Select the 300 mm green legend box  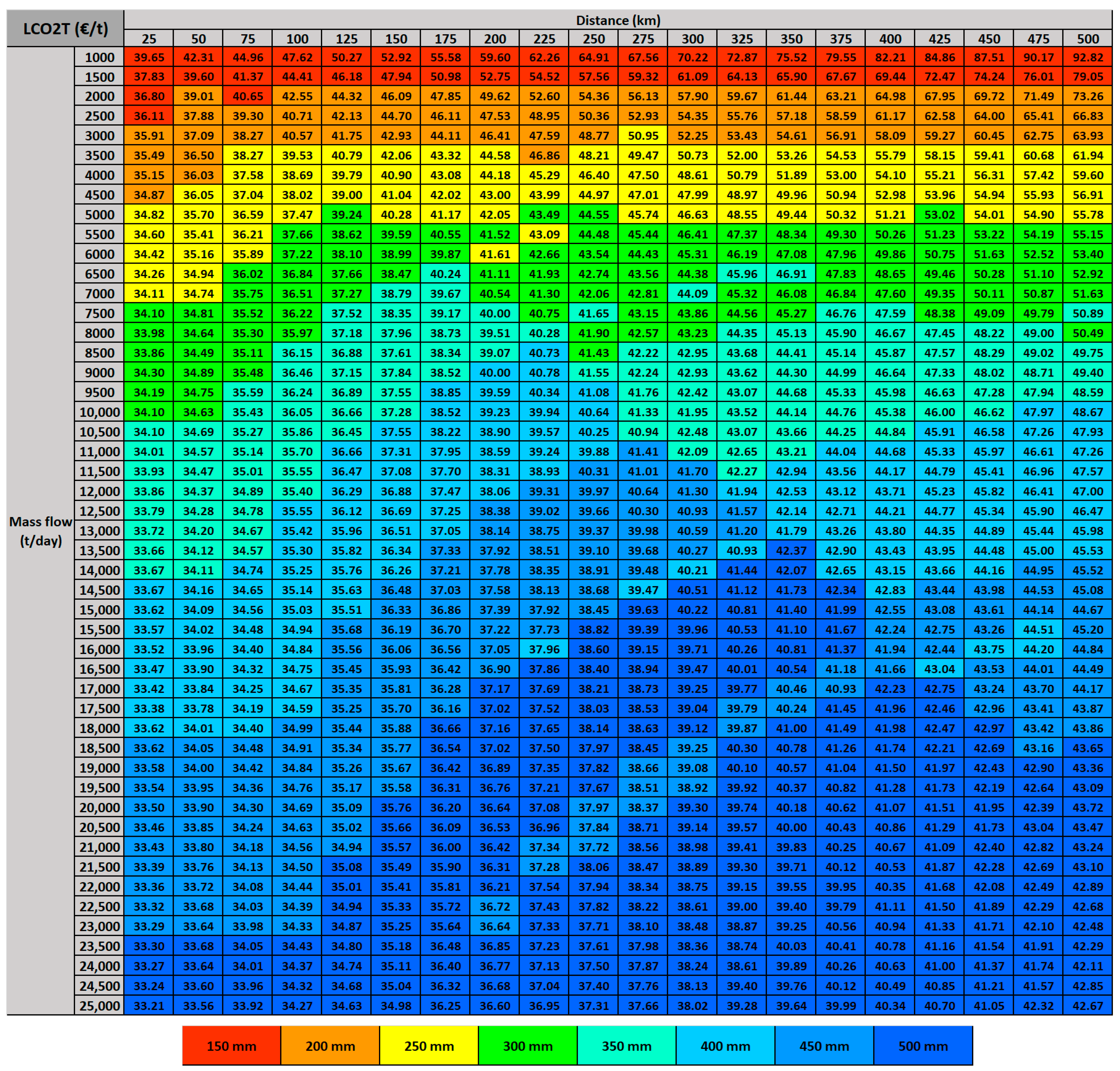point(527,1045)
